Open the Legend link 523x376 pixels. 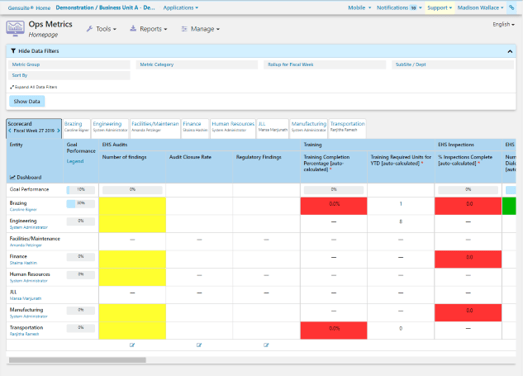[75, 161]
